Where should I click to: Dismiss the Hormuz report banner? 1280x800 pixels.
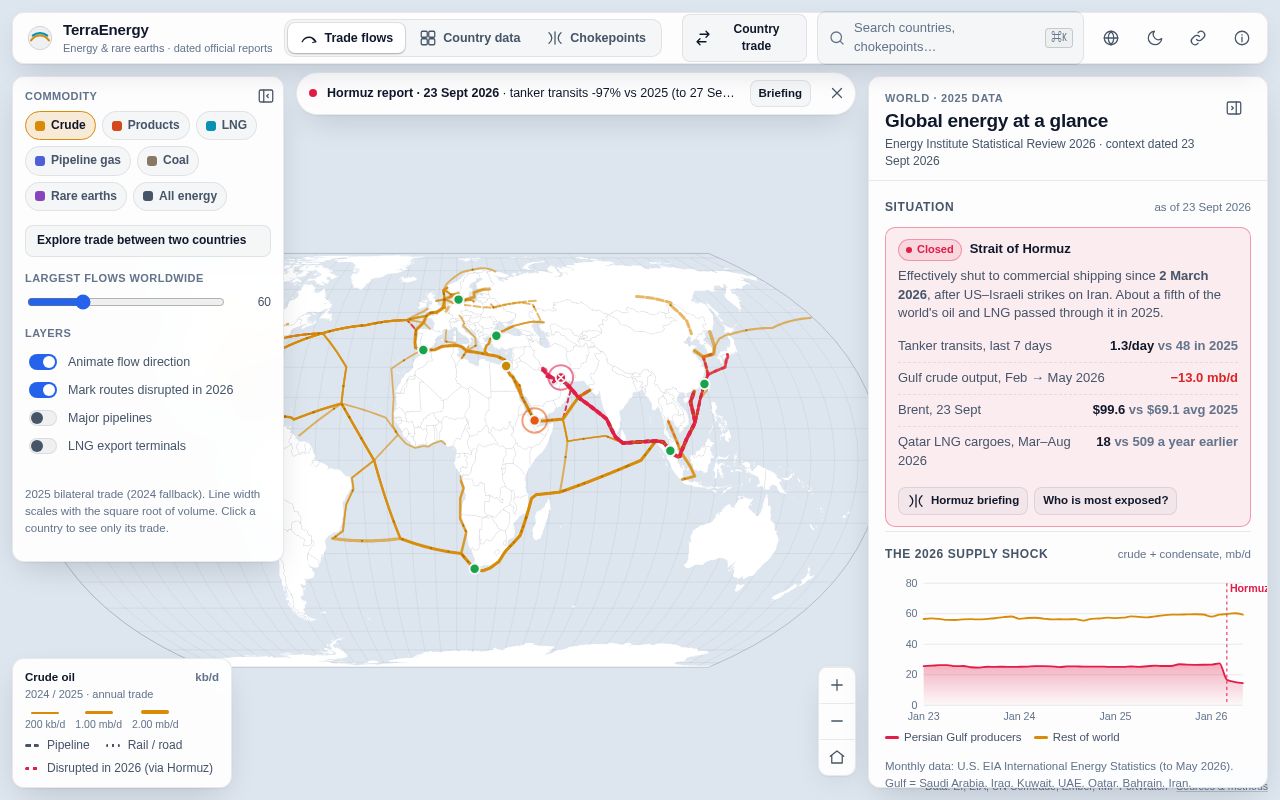tap(837, 93)
